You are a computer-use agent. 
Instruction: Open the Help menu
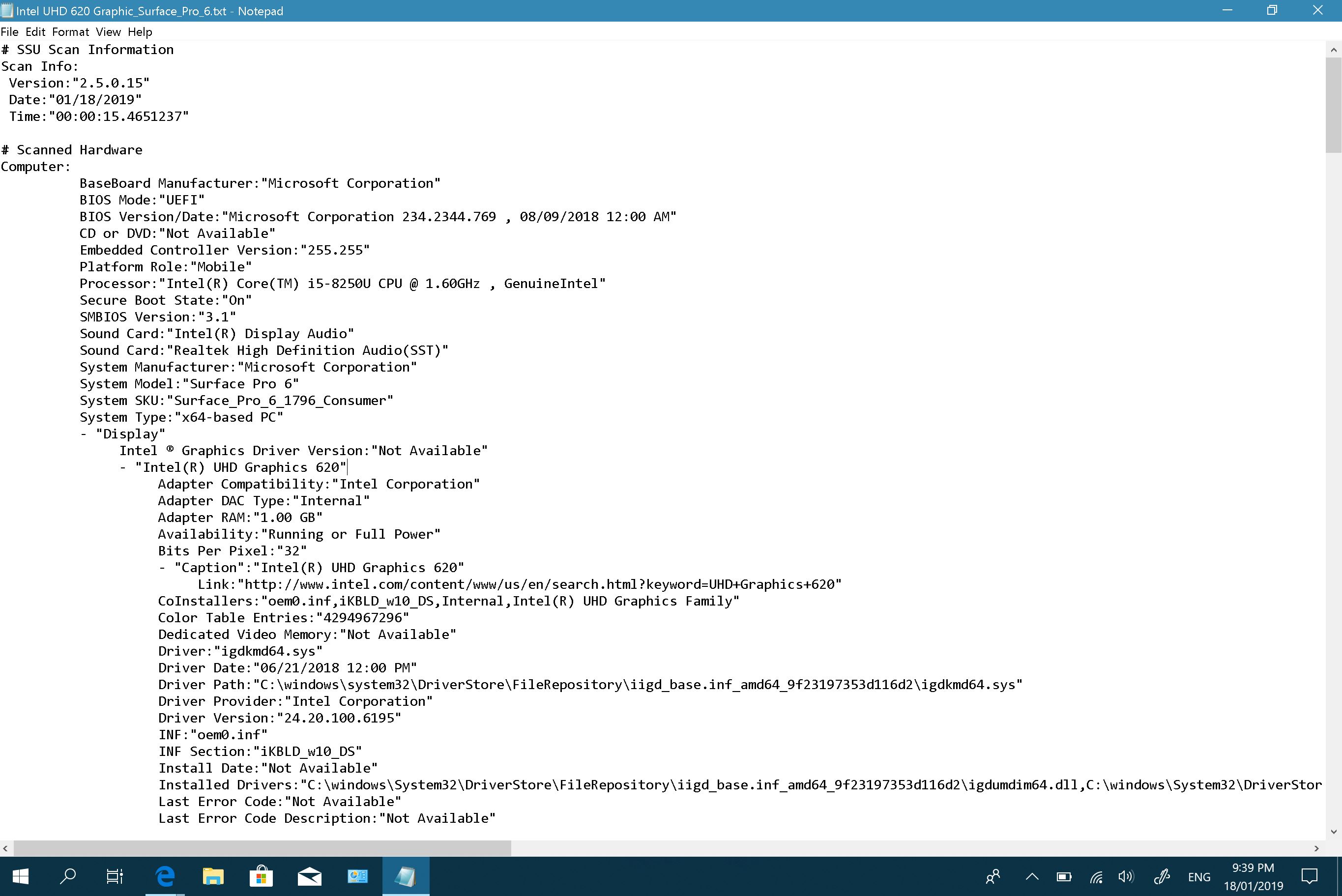(x=140, y=32)
